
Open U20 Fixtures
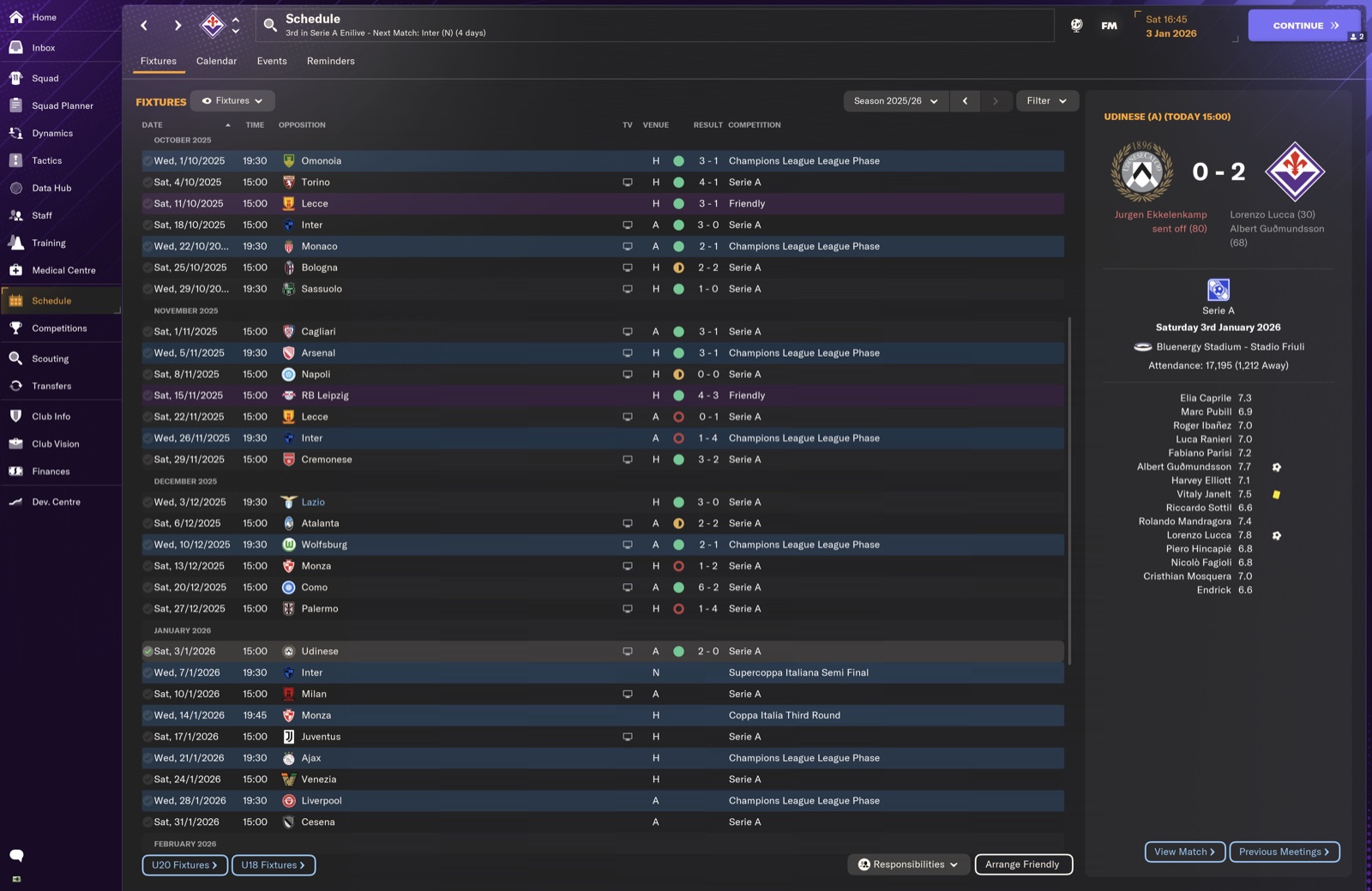[184, 865]
